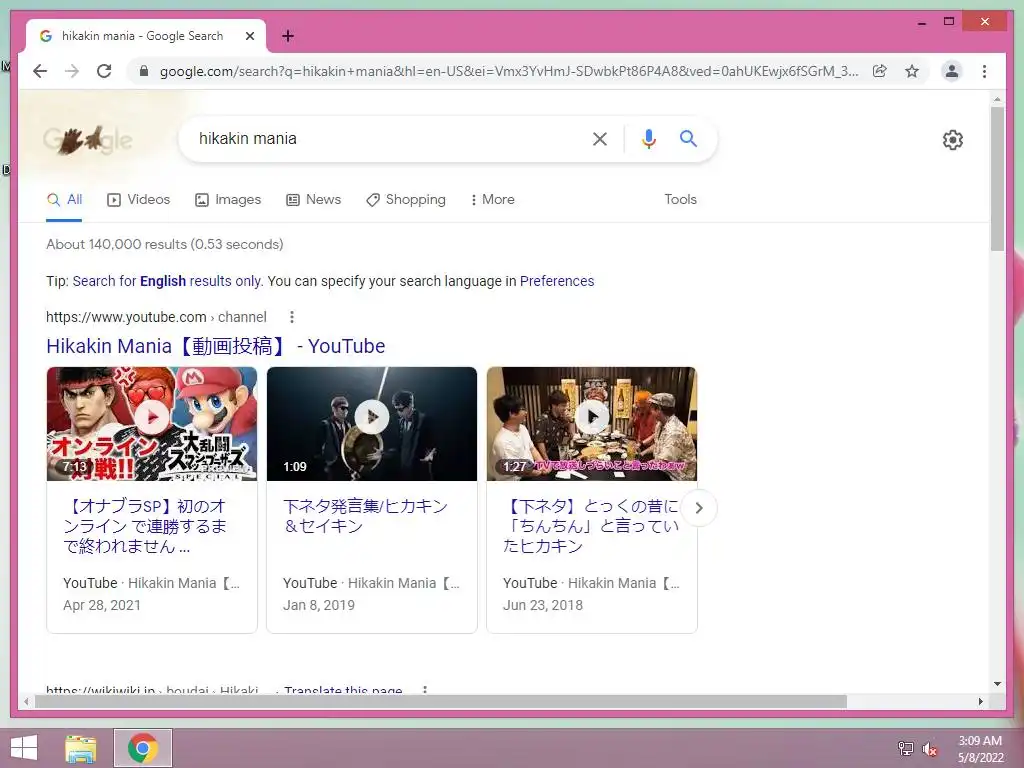Viewport: 1024px width, 768px height.
Task: Bookmark this page with star icon
Action: pyautogui.click(x=912, y=71)
